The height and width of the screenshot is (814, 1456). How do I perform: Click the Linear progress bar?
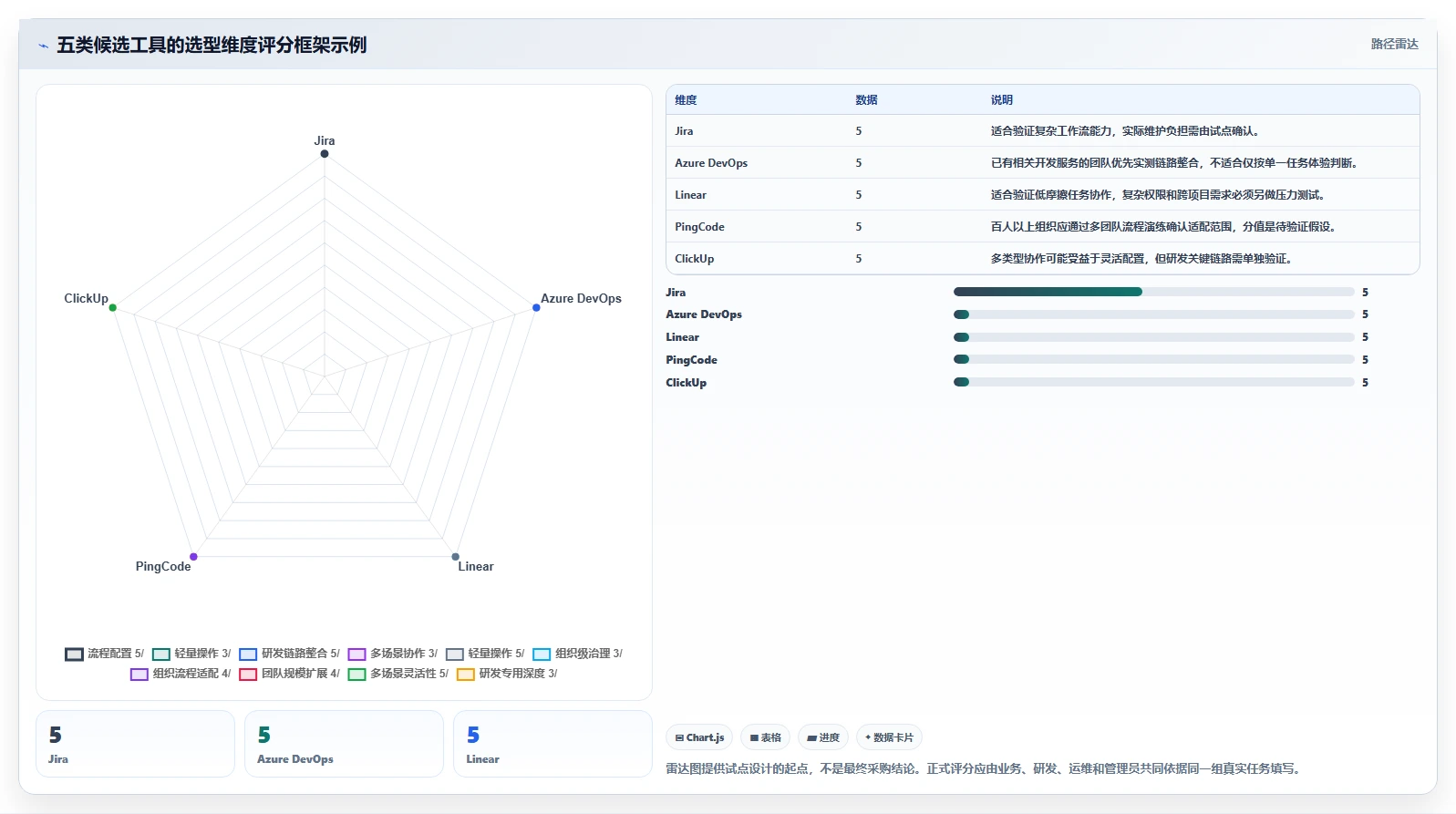(x=1153, y=337)
